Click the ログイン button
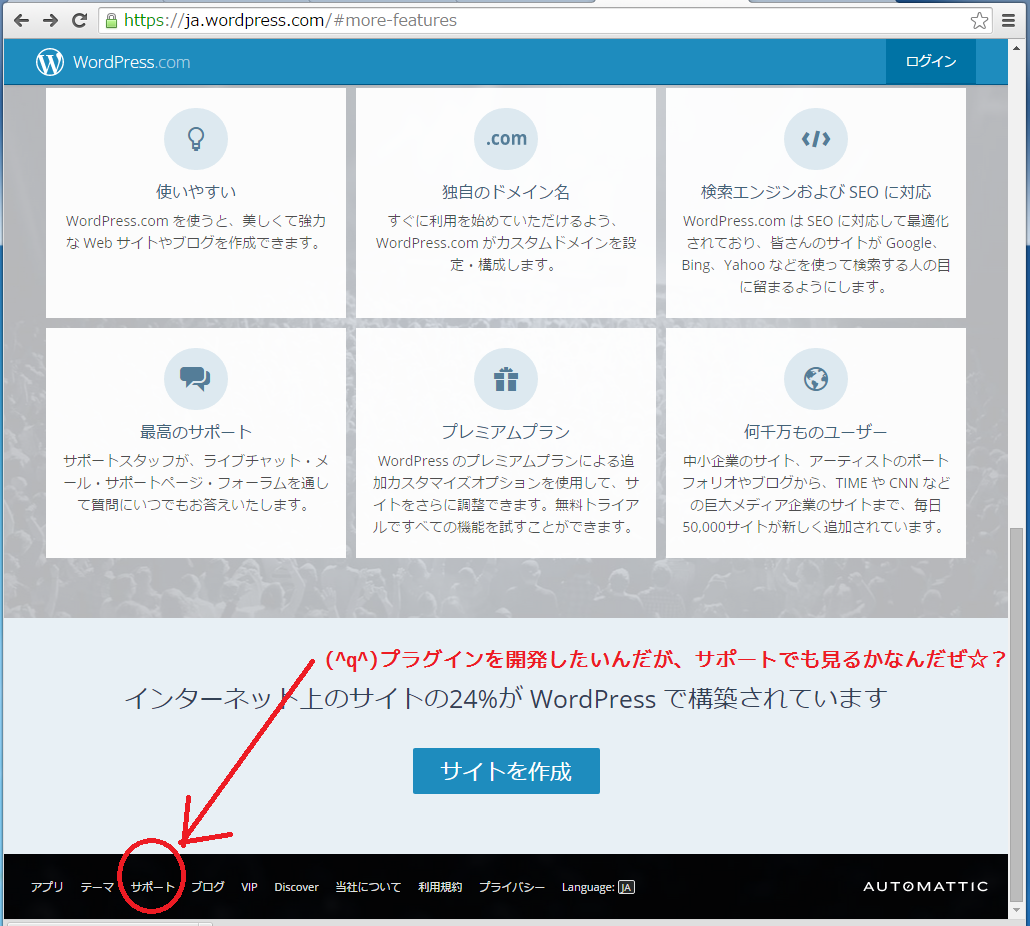The width and height of the screenshot is (1030, 926). point(931,62)
